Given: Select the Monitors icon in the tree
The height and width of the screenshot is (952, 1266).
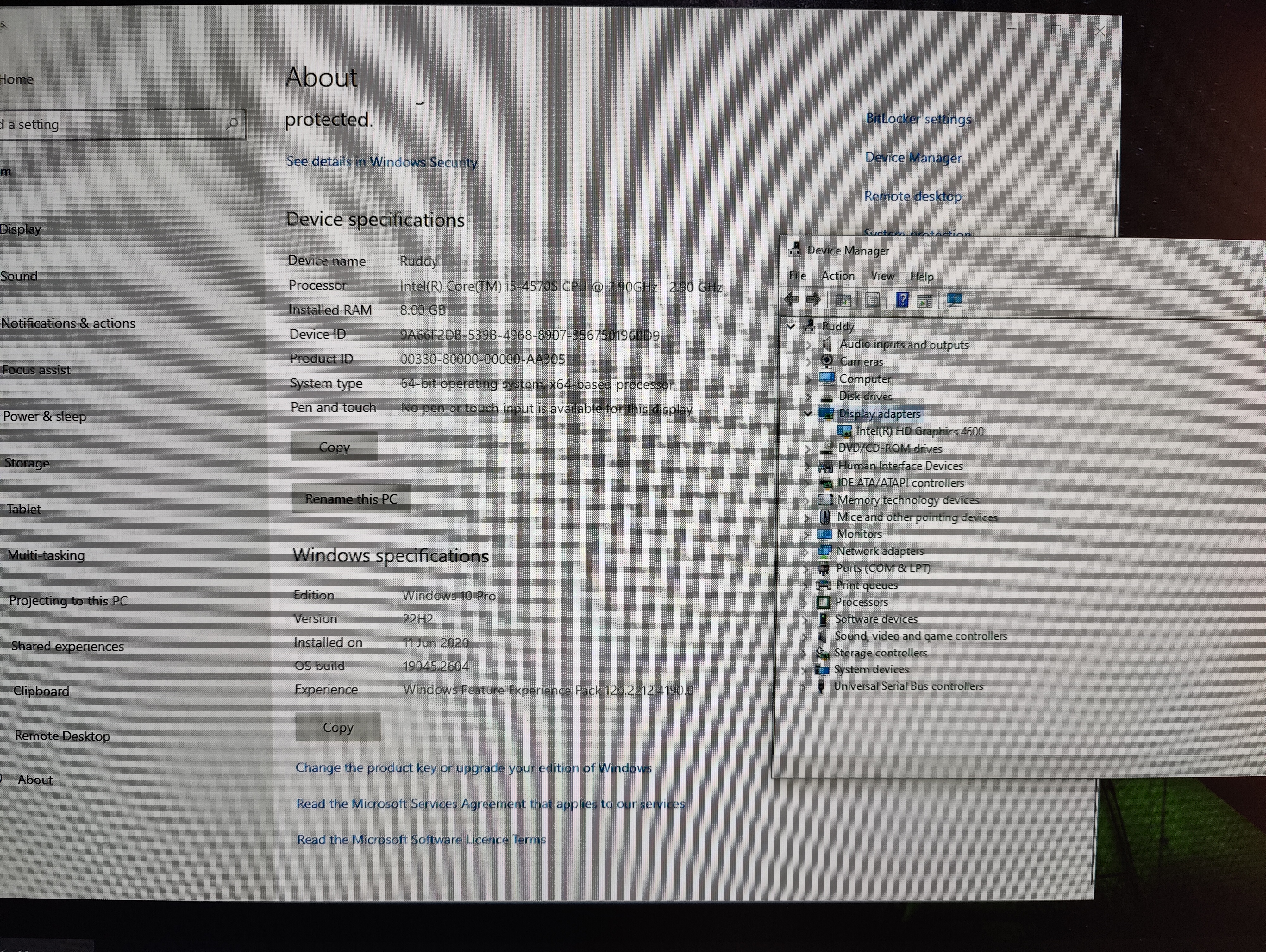Looking at the screenshot, I should tap(824, 534).
